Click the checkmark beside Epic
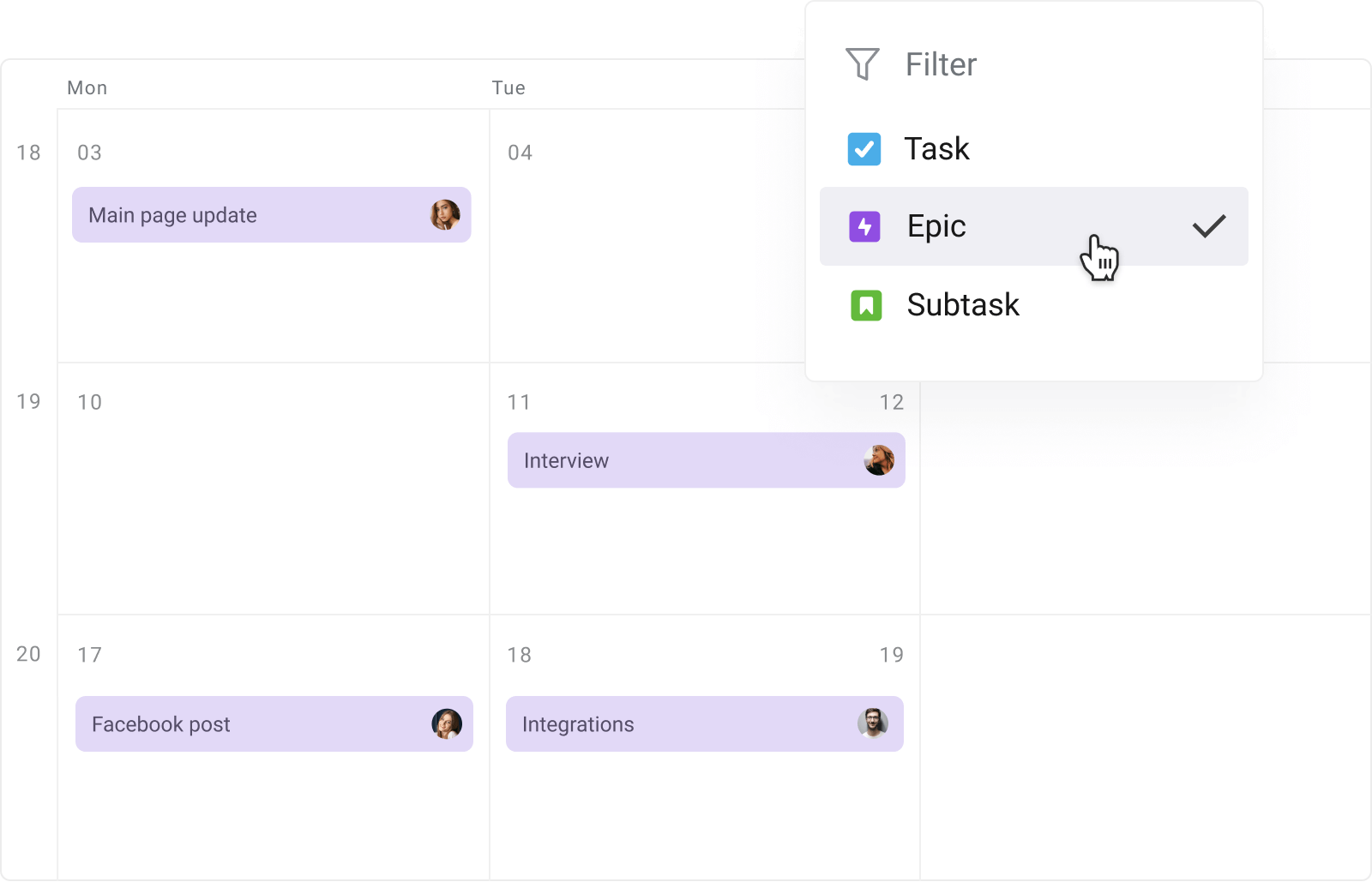 tap(1208, 225)
